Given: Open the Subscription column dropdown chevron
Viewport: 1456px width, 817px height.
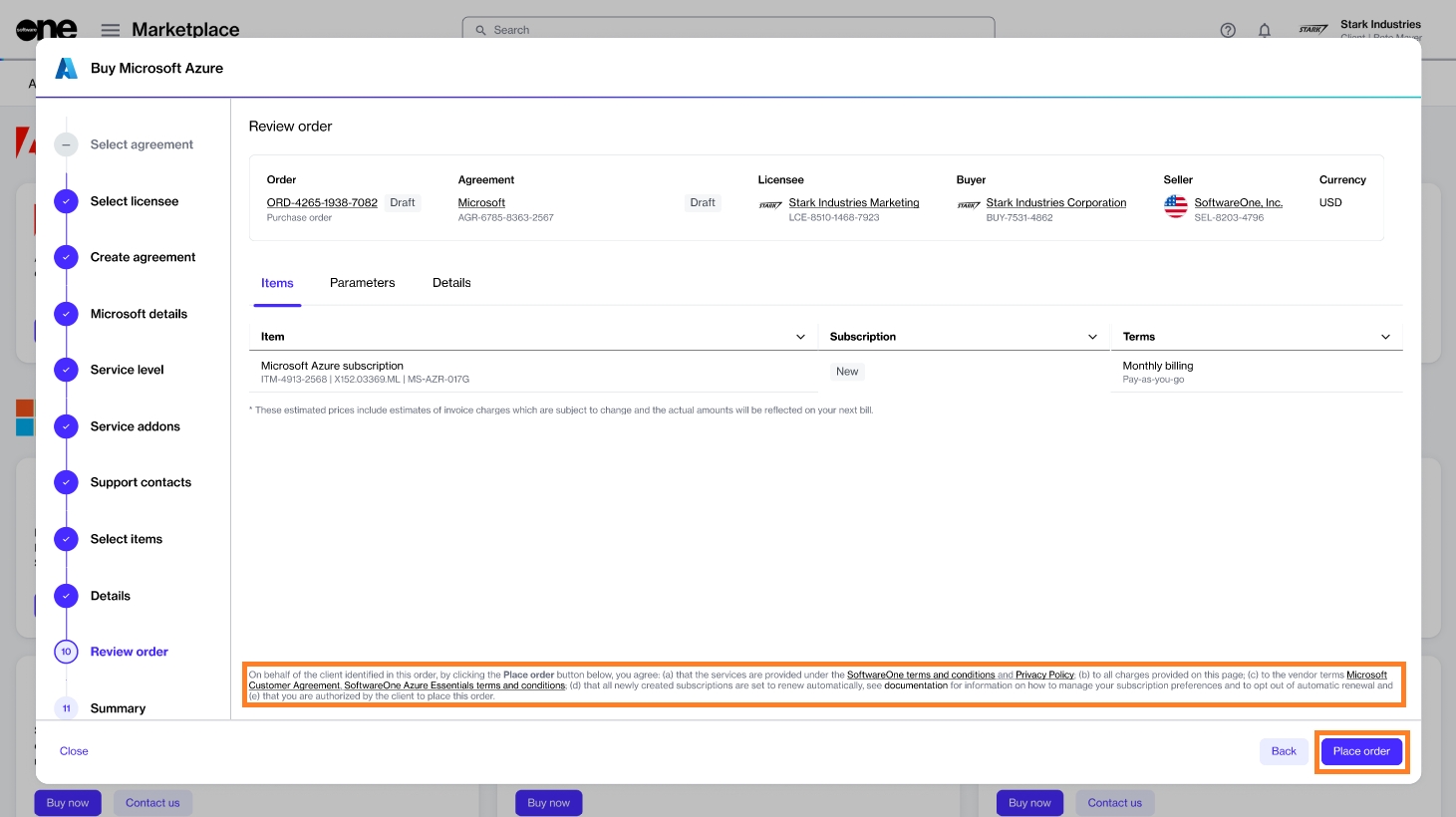Looking at the screenshot, I should [1092, 337].
